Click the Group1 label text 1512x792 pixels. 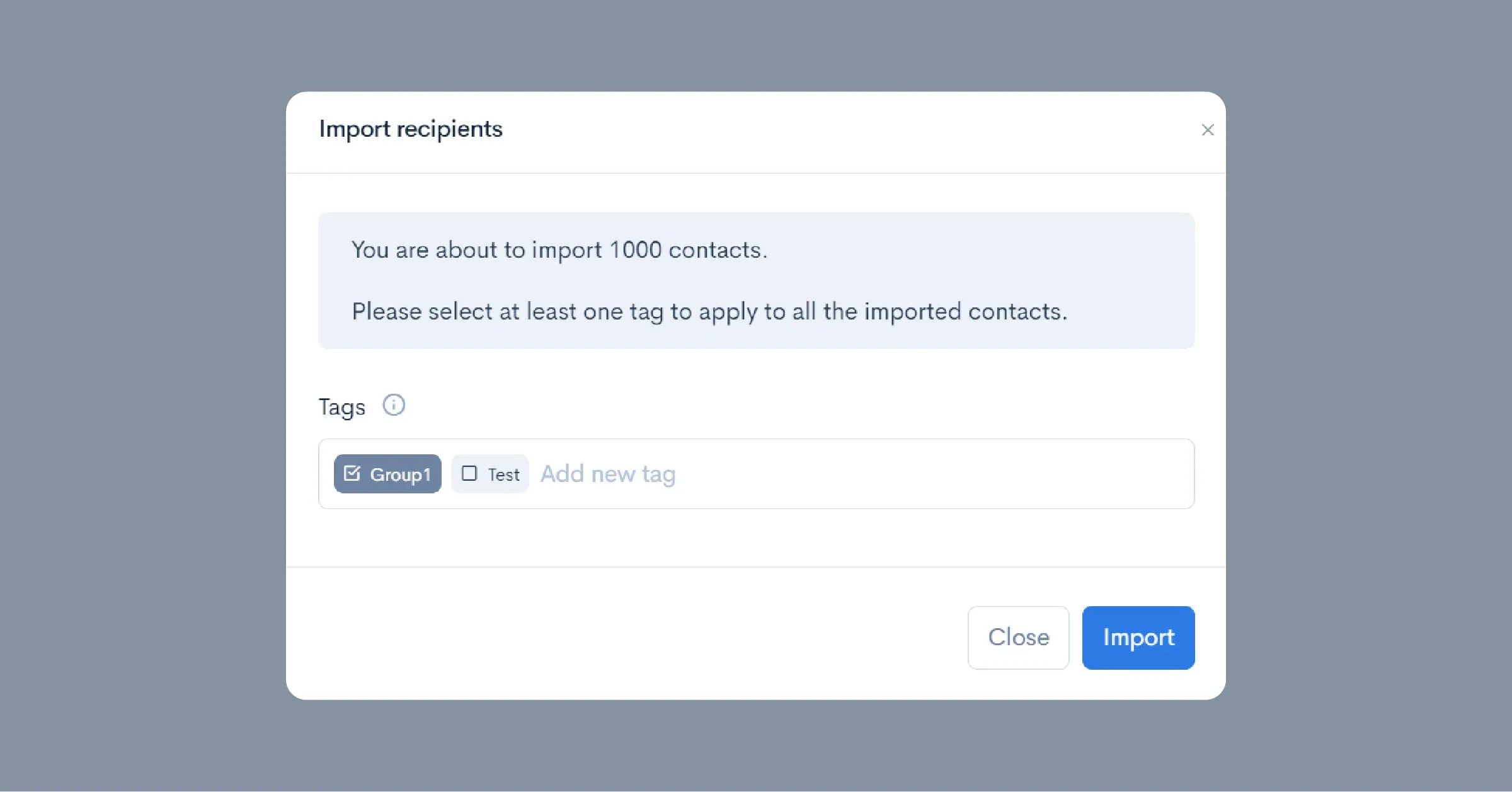(401, 474)
